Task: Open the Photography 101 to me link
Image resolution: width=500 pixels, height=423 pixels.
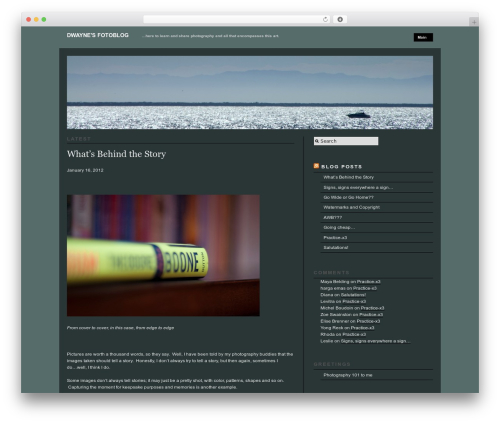Action: [x=348, y=375]
